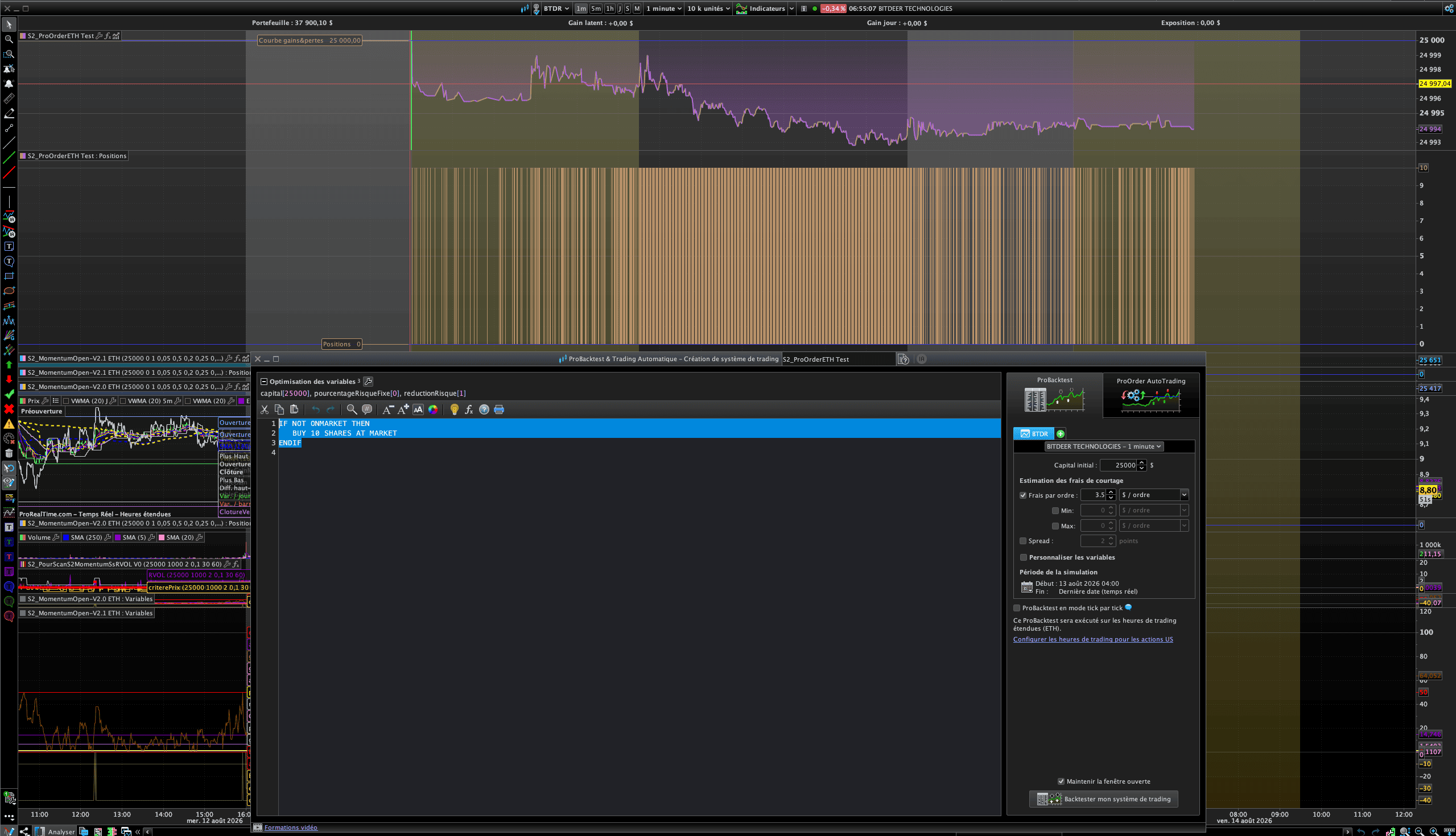1456x836 pixels.
Task: Click Backtester mon système de trading
Action: (1103, 799)
